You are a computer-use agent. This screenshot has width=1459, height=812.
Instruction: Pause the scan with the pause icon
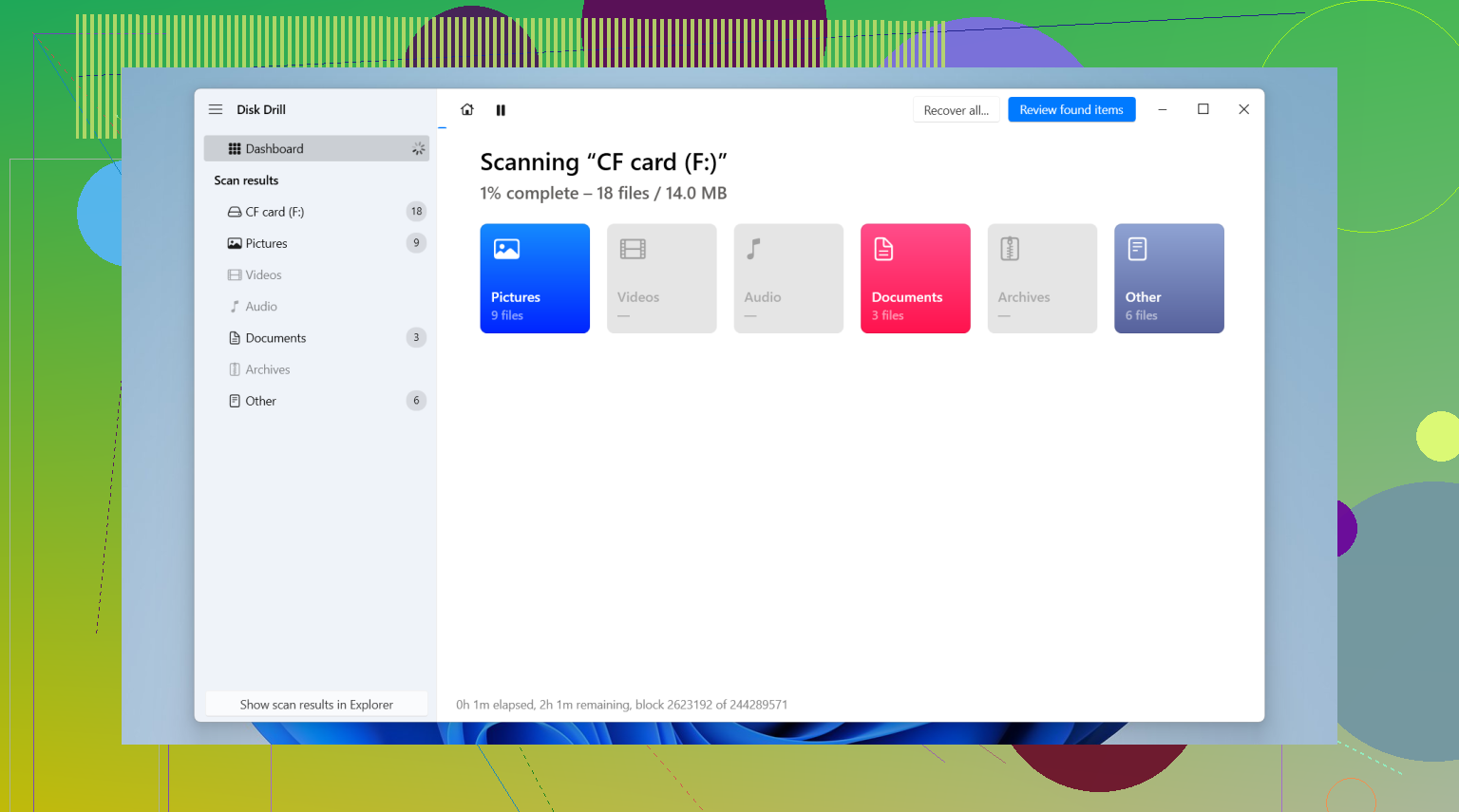point(501,110)
